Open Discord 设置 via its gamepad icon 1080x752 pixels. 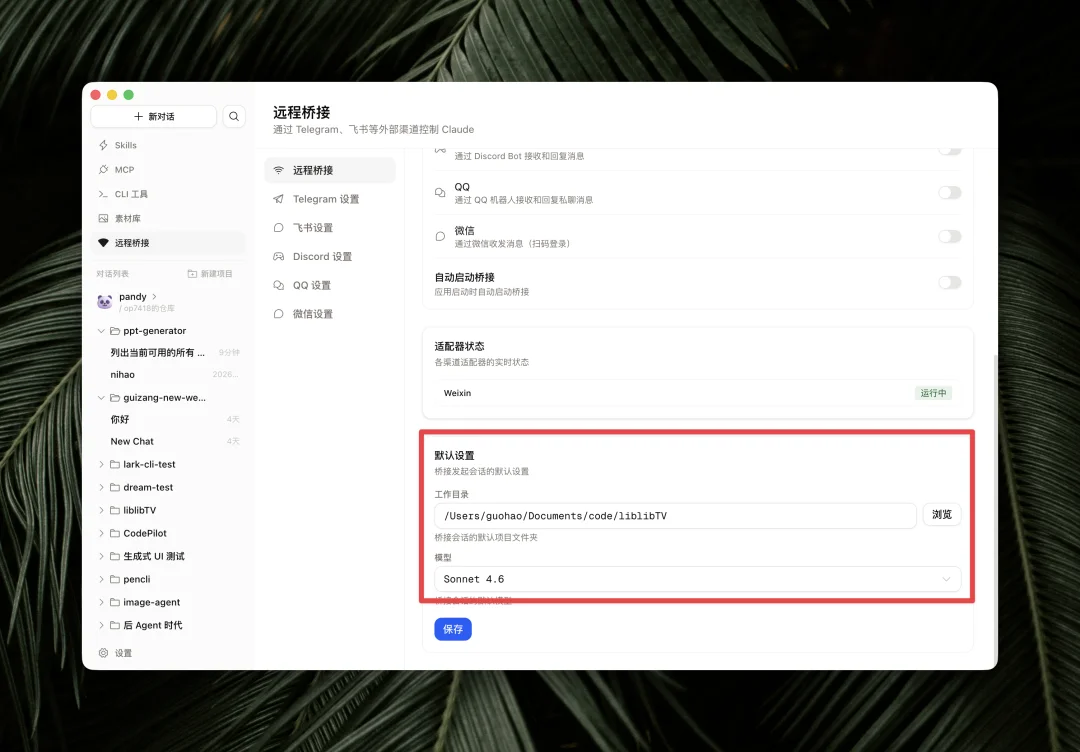[x=280, y=256]
